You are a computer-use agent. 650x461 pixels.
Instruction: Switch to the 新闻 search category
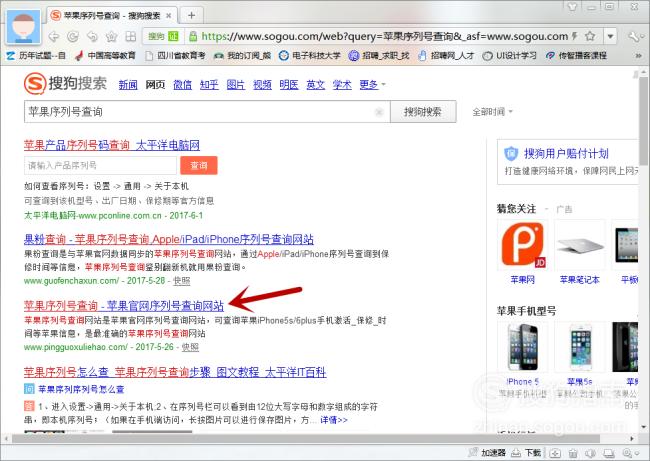coord(128,85)
